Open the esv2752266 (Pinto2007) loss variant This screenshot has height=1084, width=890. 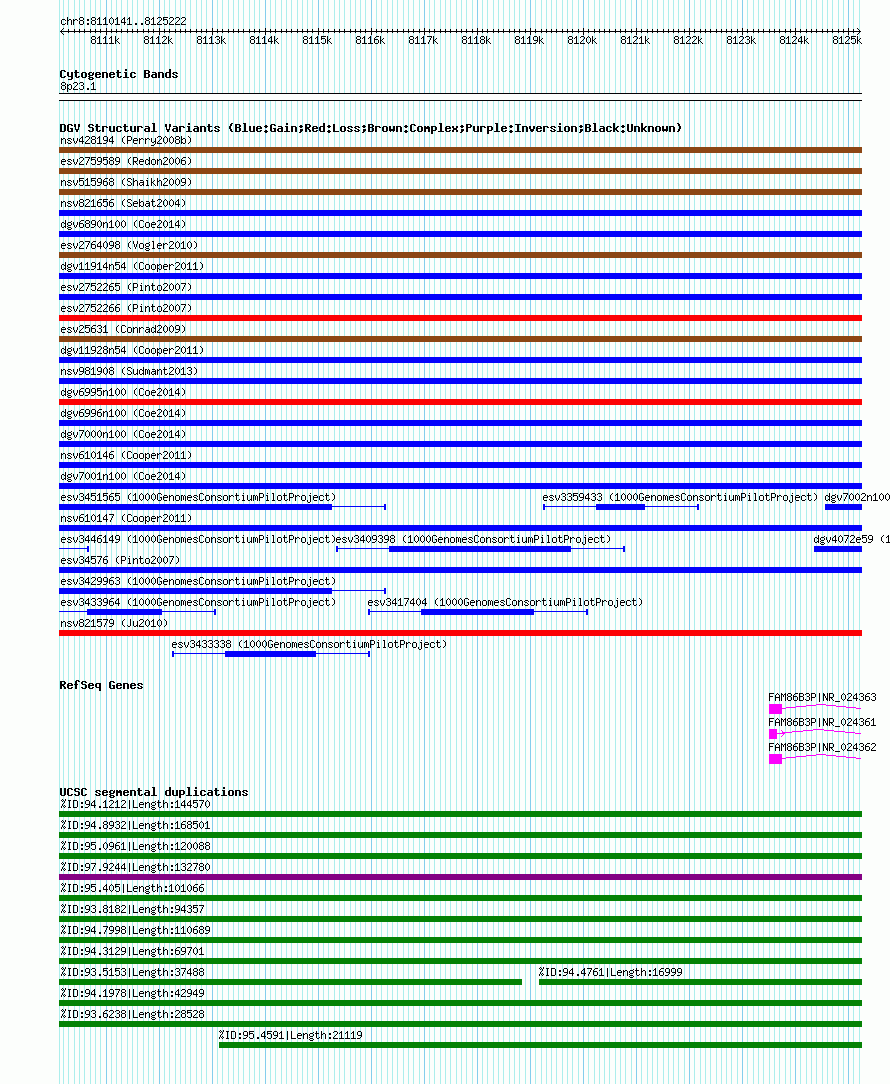click(x=461, y=318)
